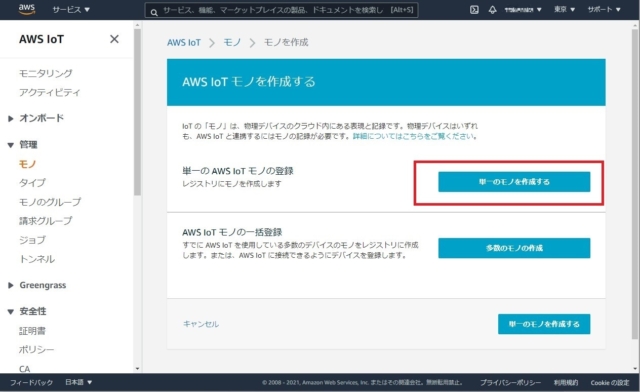
Task: Collapse the 安全性 section
Action: [x=27, y=311]
